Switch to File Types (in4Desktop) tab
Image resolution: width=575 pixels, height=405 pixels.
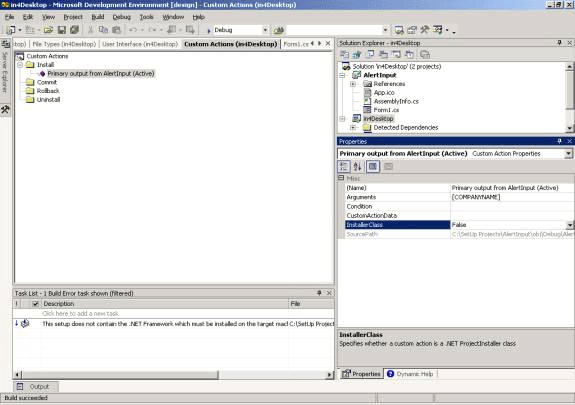coord(64,44)
